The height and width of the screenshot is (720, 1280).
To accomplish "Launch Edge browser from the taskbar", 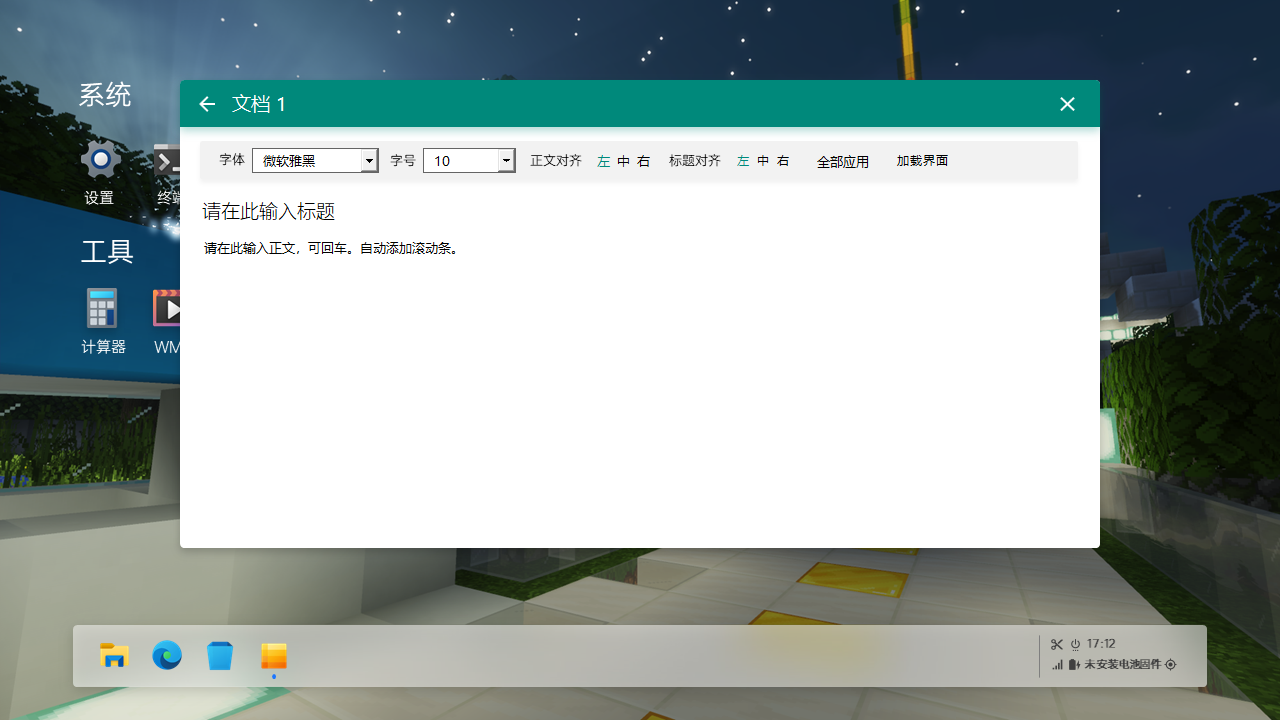I will [x=167, y=656].
